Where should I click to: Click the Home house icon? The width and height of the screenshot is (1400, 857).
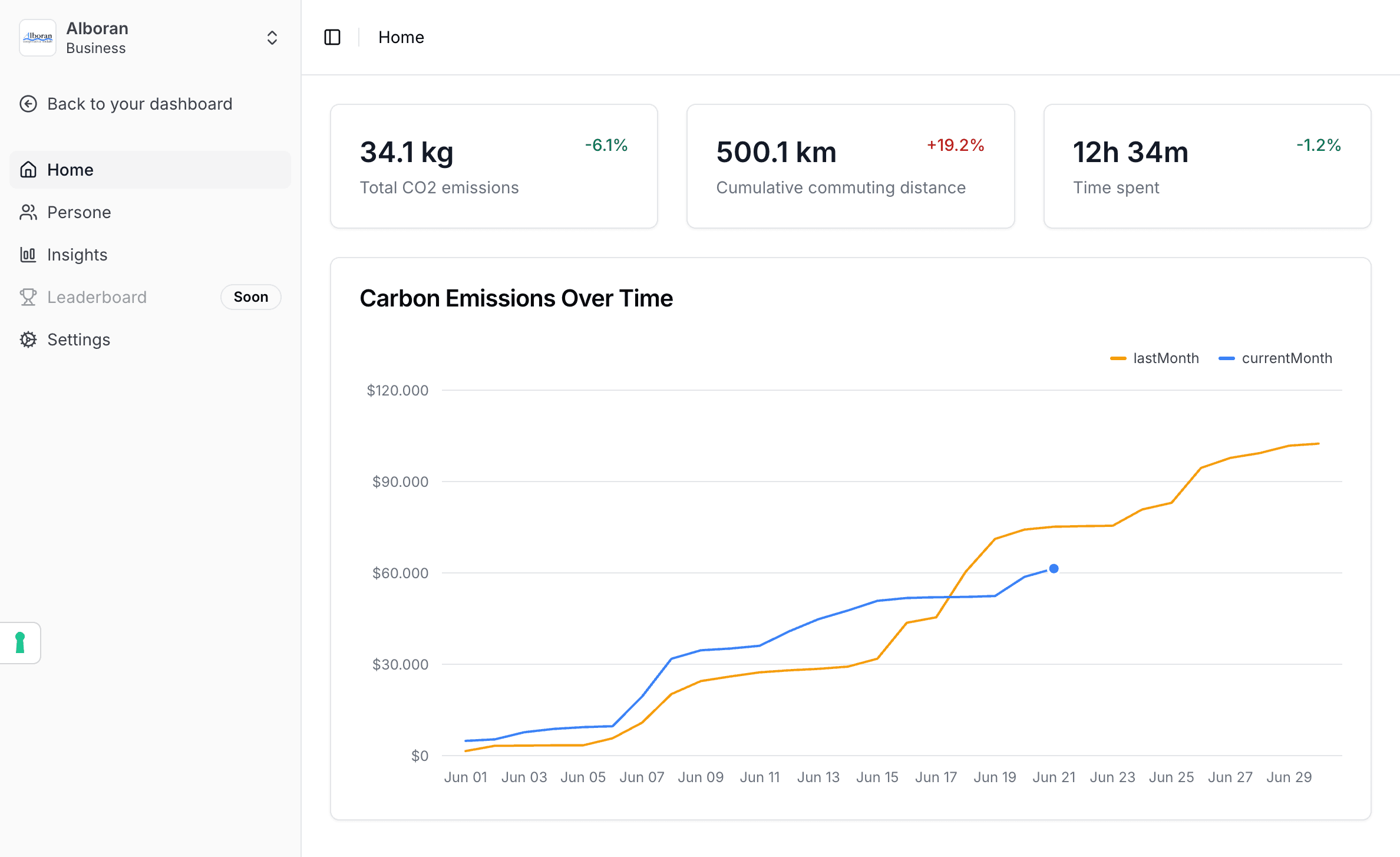click(x=28, y=170)
